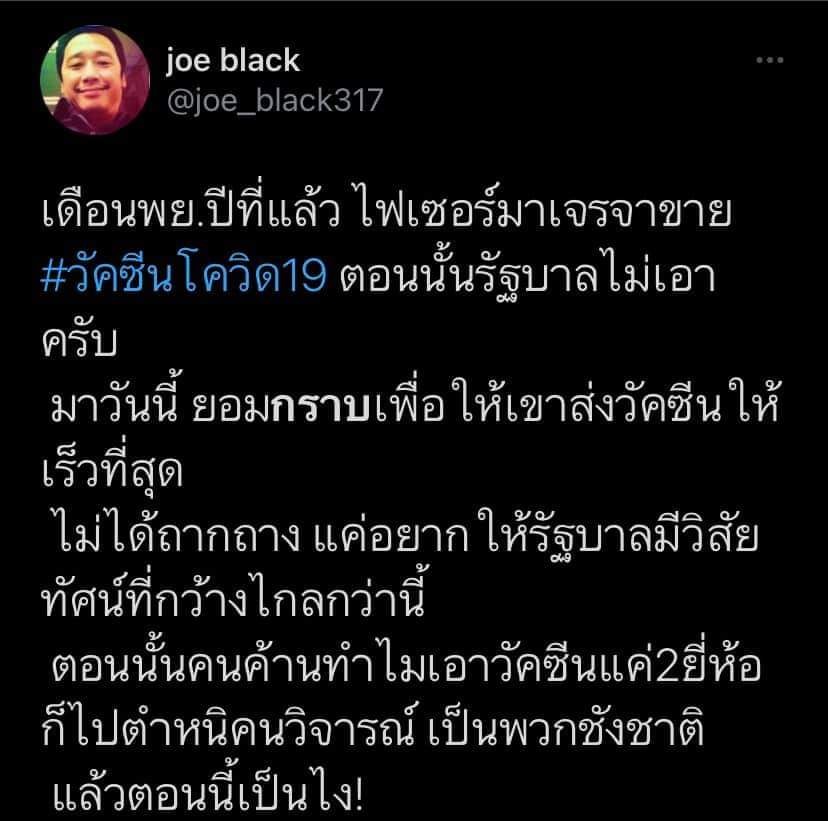The width and height of the screenshot is (828, 821).
Task: Open the #วัคซีนโควิด19 hashtag
Action: tap(184, 276)
